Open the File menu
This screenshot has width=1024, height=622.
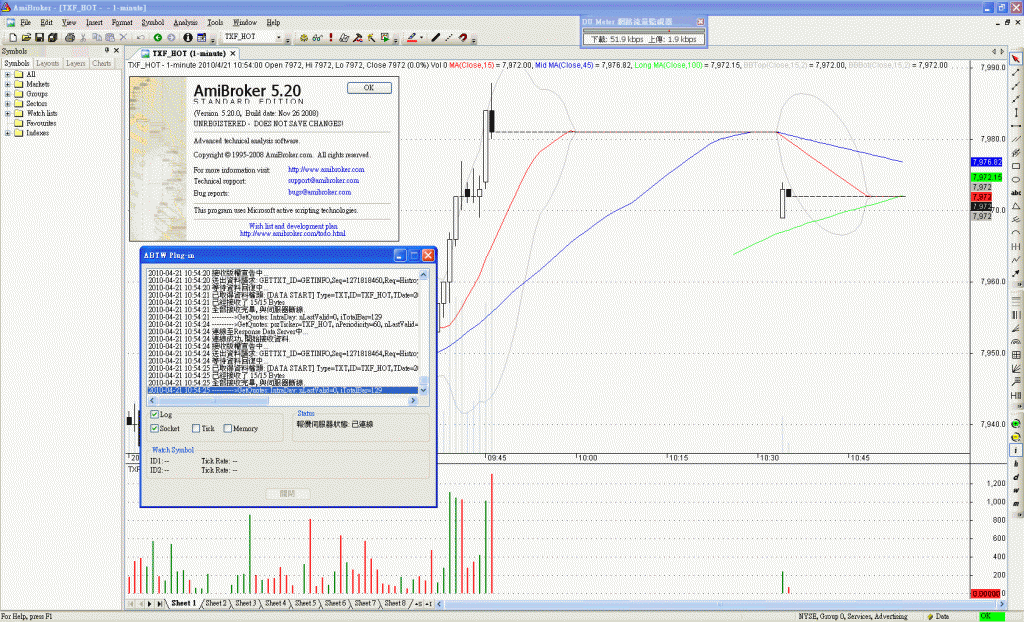[x=25, y=22]
